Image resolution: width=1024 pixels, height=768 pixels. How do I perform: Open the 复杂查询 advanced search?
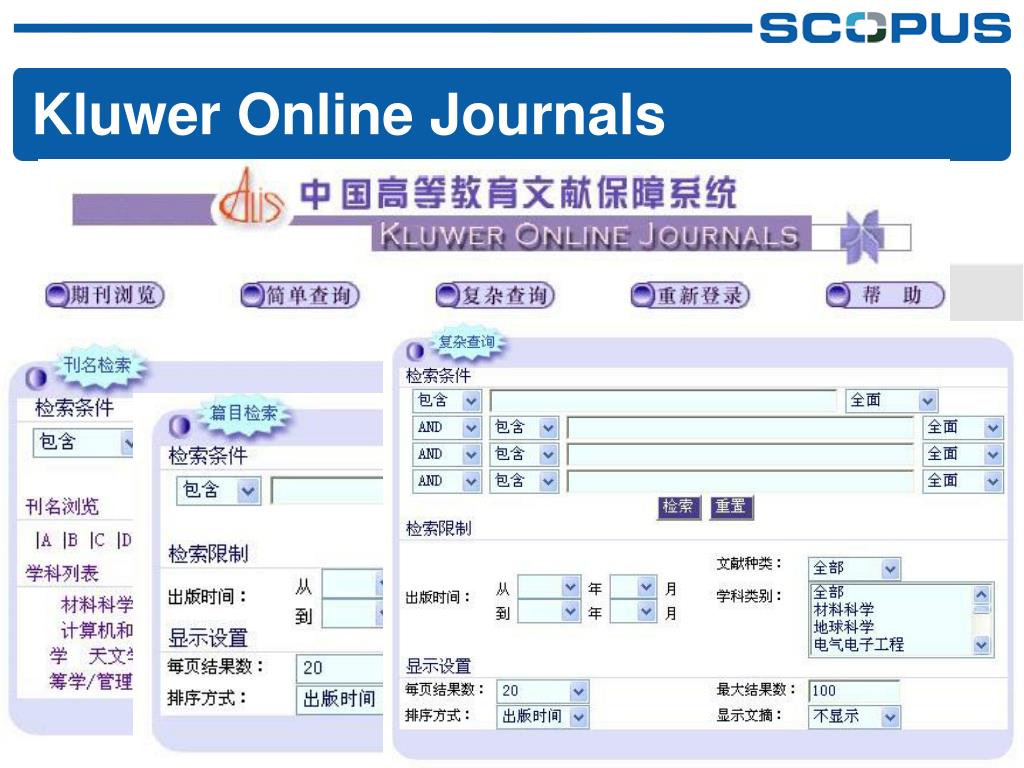[495, 295]
